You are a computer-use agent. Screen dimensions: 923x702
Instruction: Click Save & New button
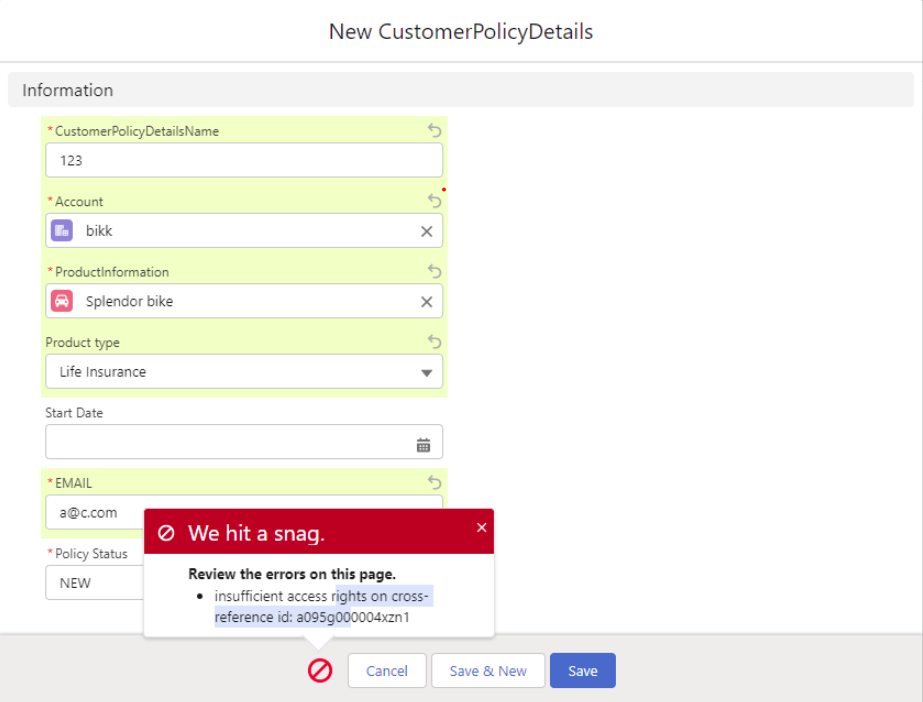click(488, 670)
